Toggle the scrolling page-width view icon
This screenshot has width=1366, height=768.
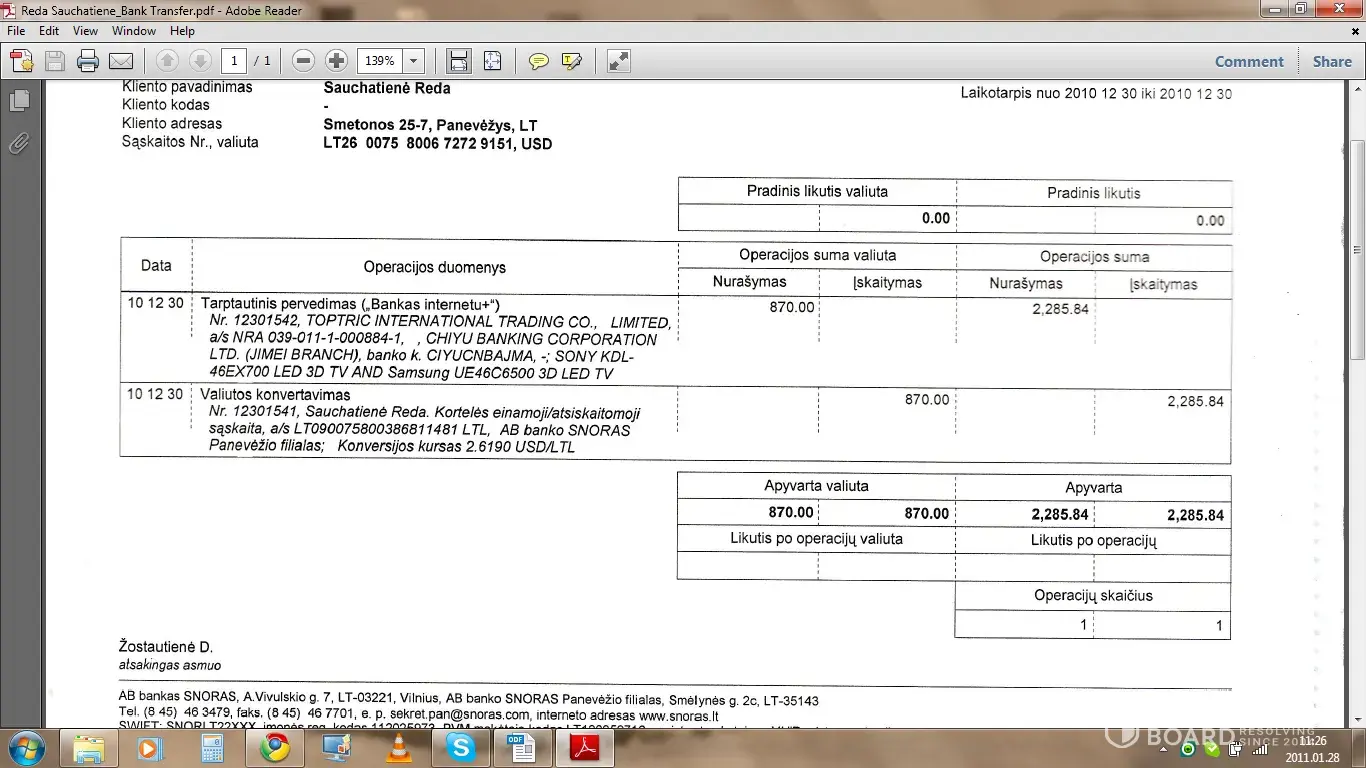(459, 61)
